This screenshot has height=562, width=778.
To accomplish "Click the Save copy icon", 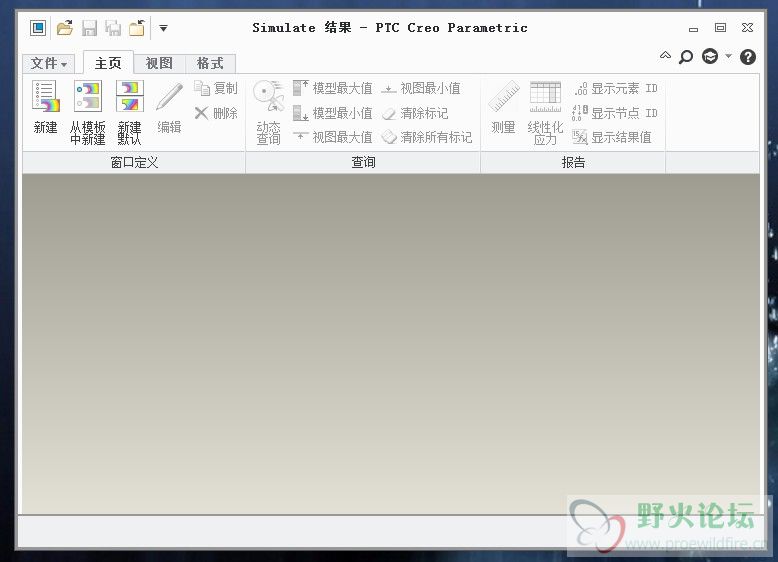I will coord(113,28).
